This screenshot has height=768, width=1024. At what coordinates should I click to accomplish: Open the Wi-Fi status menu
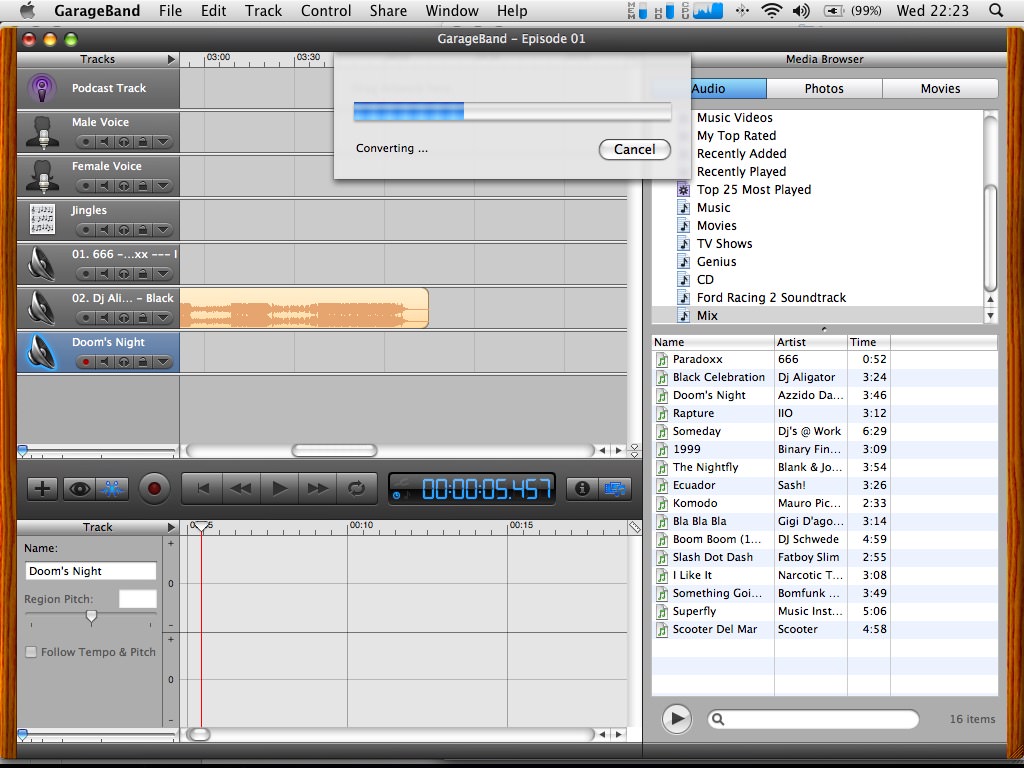tap(772, 10)
